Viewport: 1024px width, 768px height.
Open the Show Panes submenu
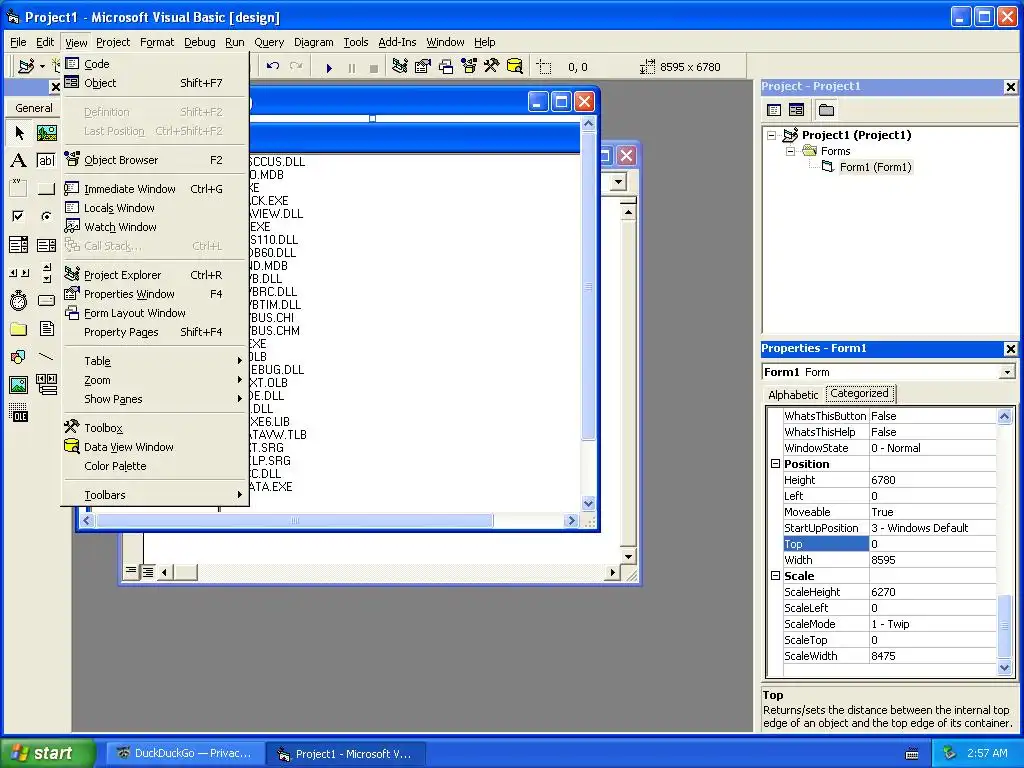[x=155, y=399]
